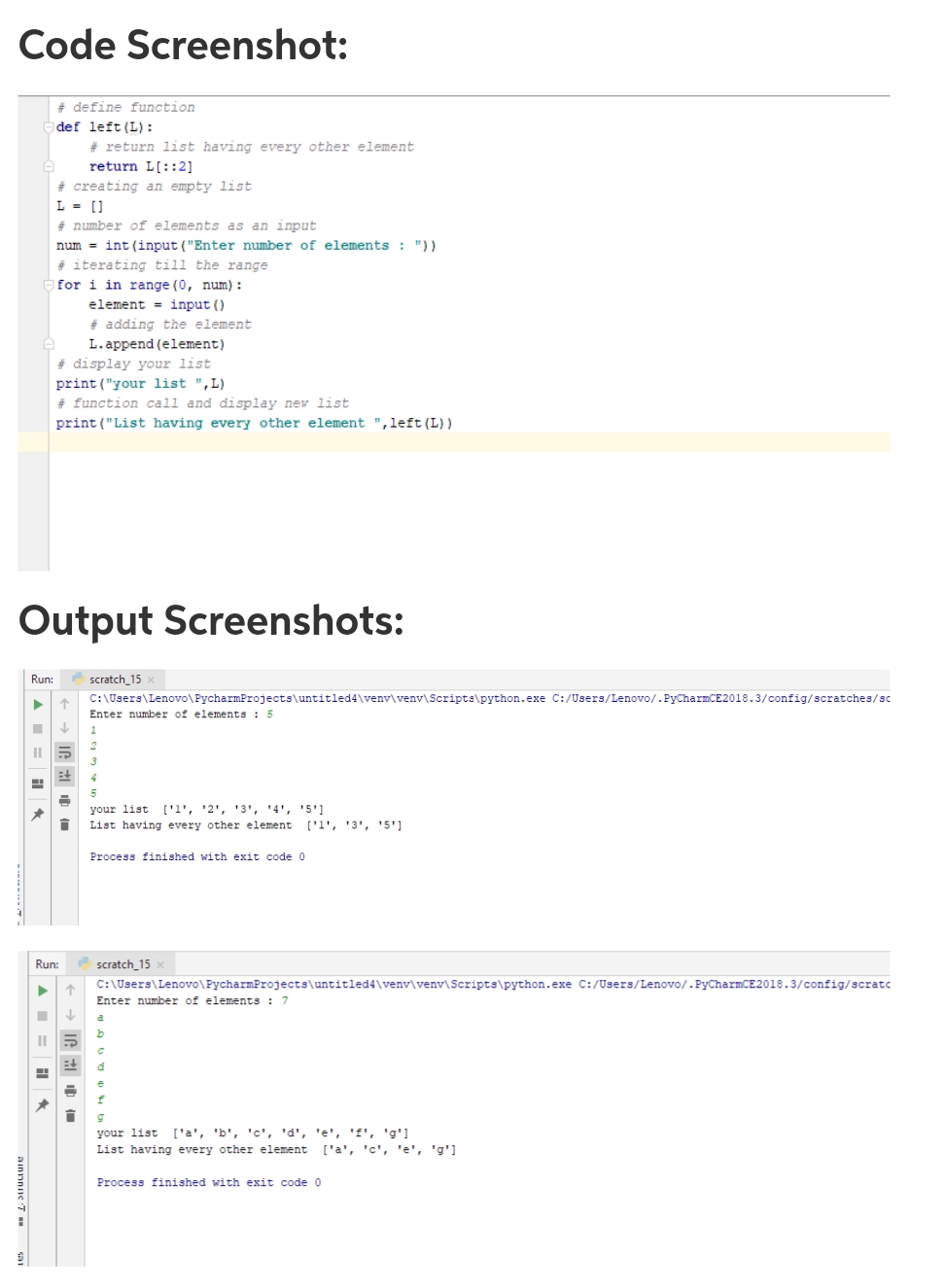Click Pin Tab icon in 7-elements Run panel
Viewport: 946px width, 1288px height.
[x=43, y=1105]
